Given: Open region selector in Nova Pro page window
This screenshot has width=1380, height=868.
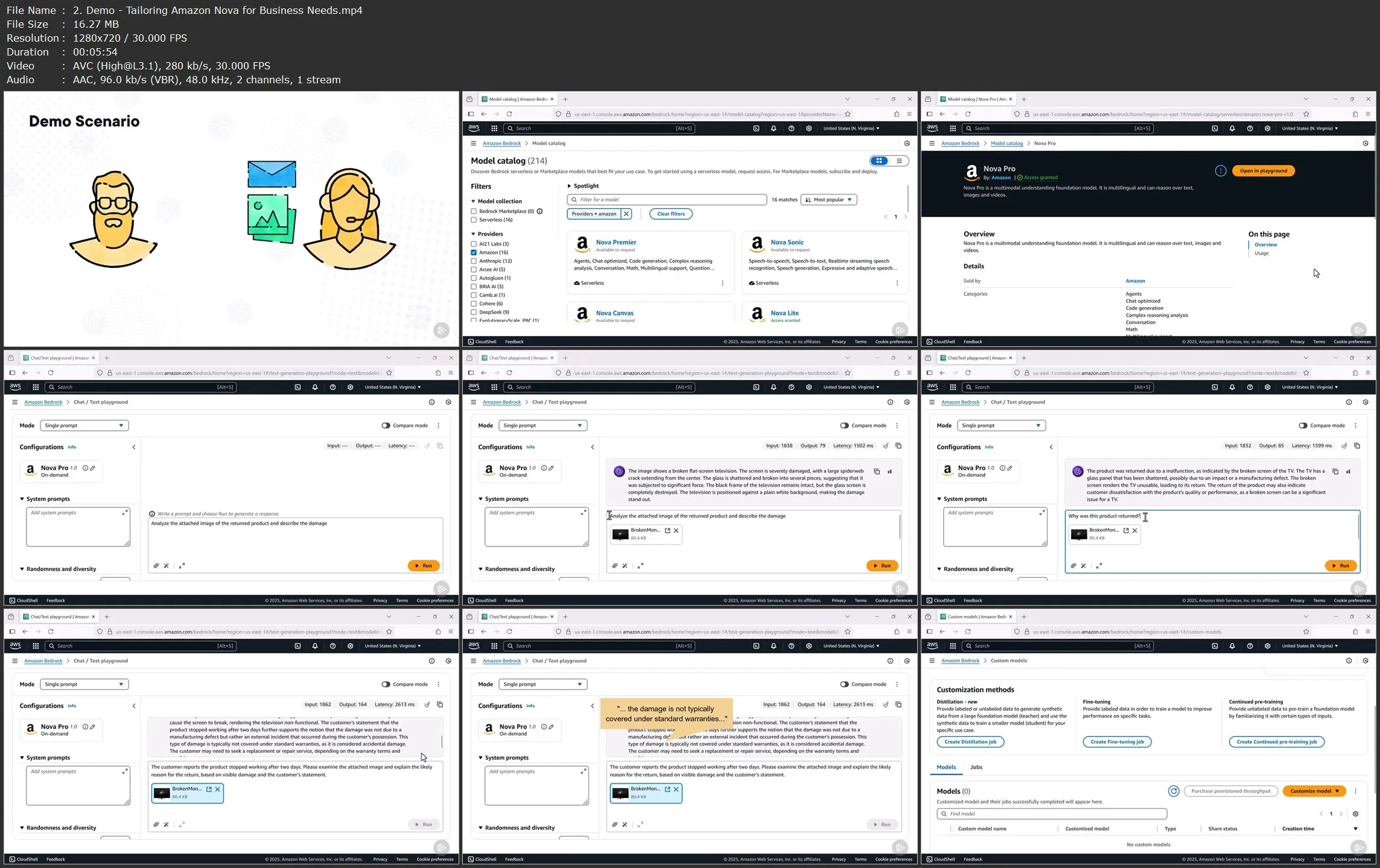Looking at the screenshot, I should (1309, 128).
